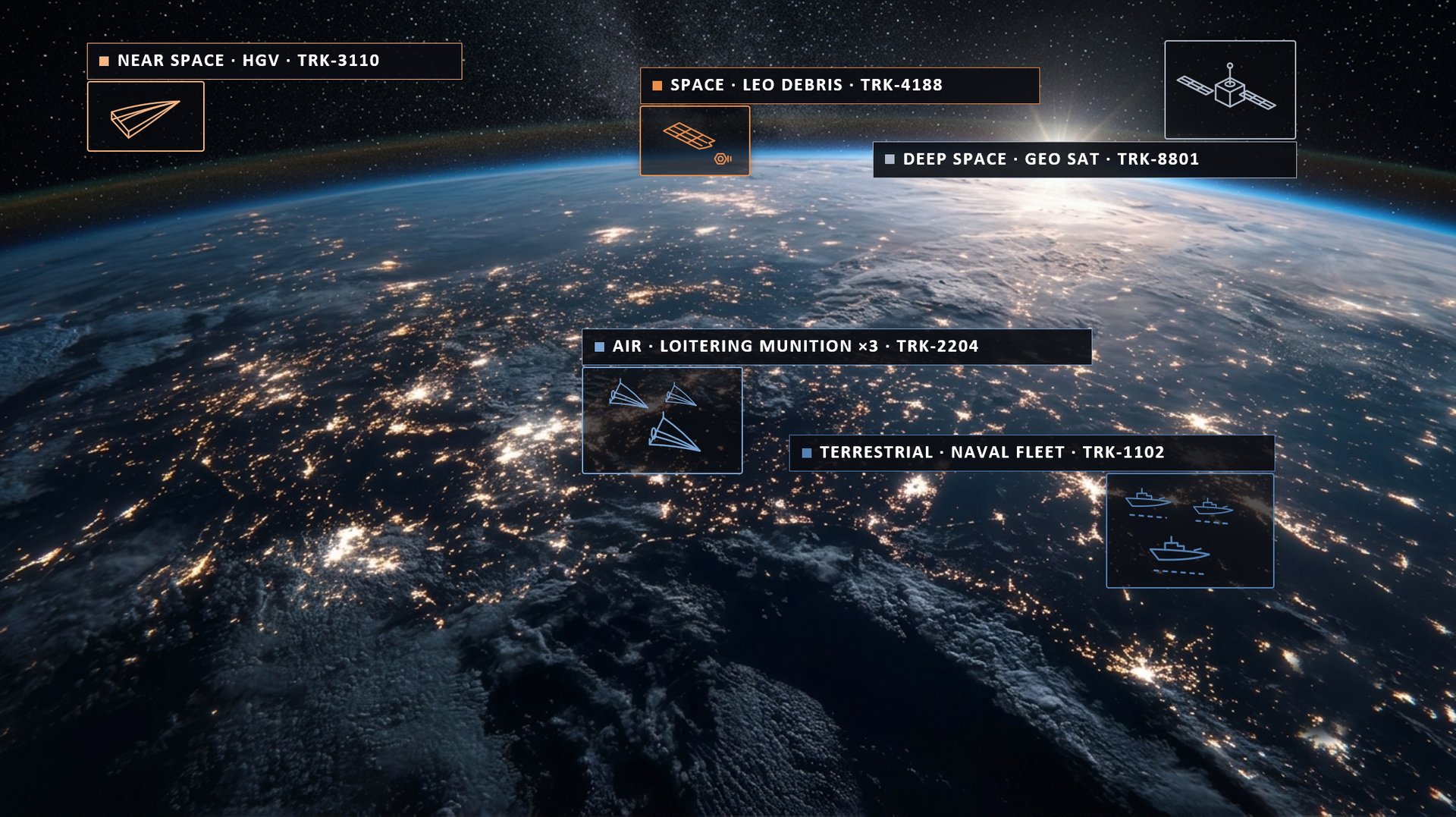Click the top-right loitering munition icon
This screenshot has height=817, width=1456.
click(680, 394)
